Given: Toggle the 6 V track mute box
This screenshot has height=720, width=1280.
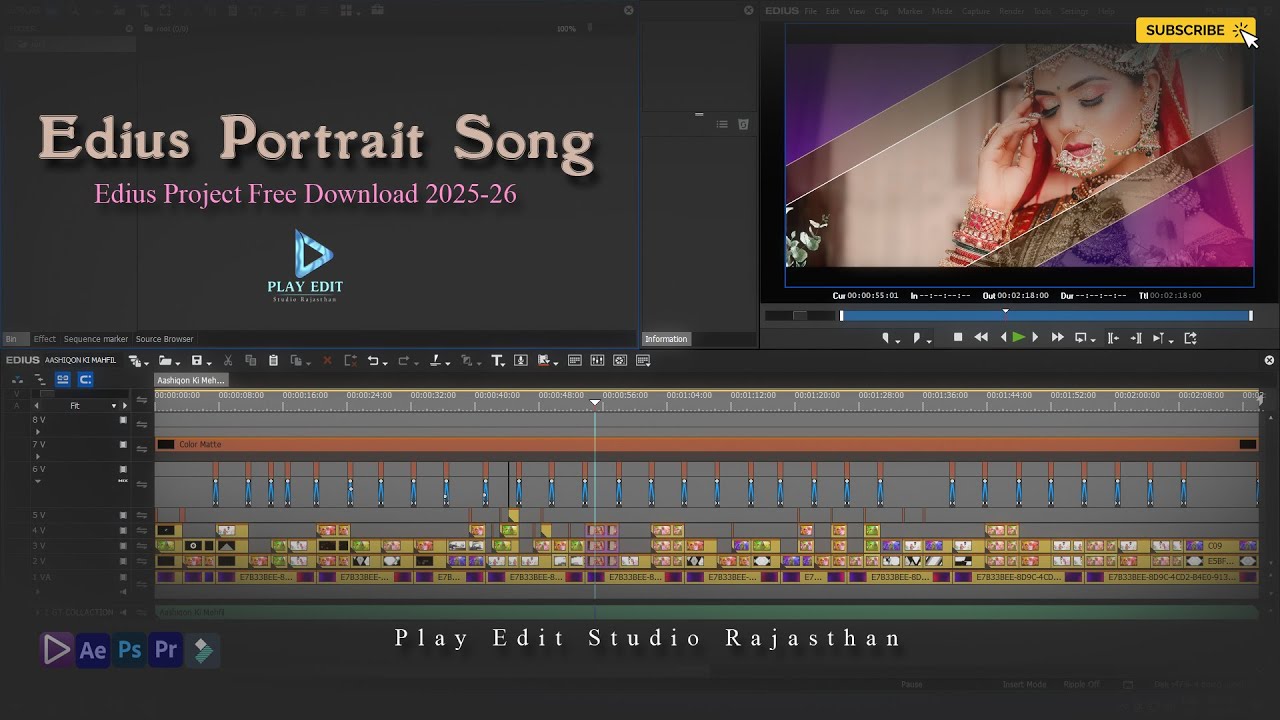Looking at the screenshot, I should [123, 469].
